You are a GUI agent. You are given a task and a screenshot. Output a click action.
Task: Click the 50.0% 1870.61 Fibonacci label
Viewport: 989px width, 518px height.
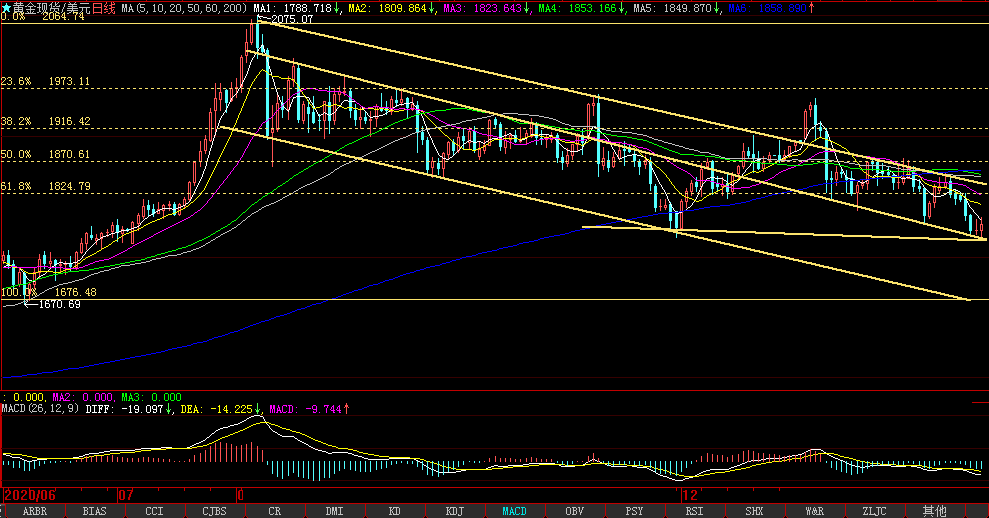[x=45, y=154]
